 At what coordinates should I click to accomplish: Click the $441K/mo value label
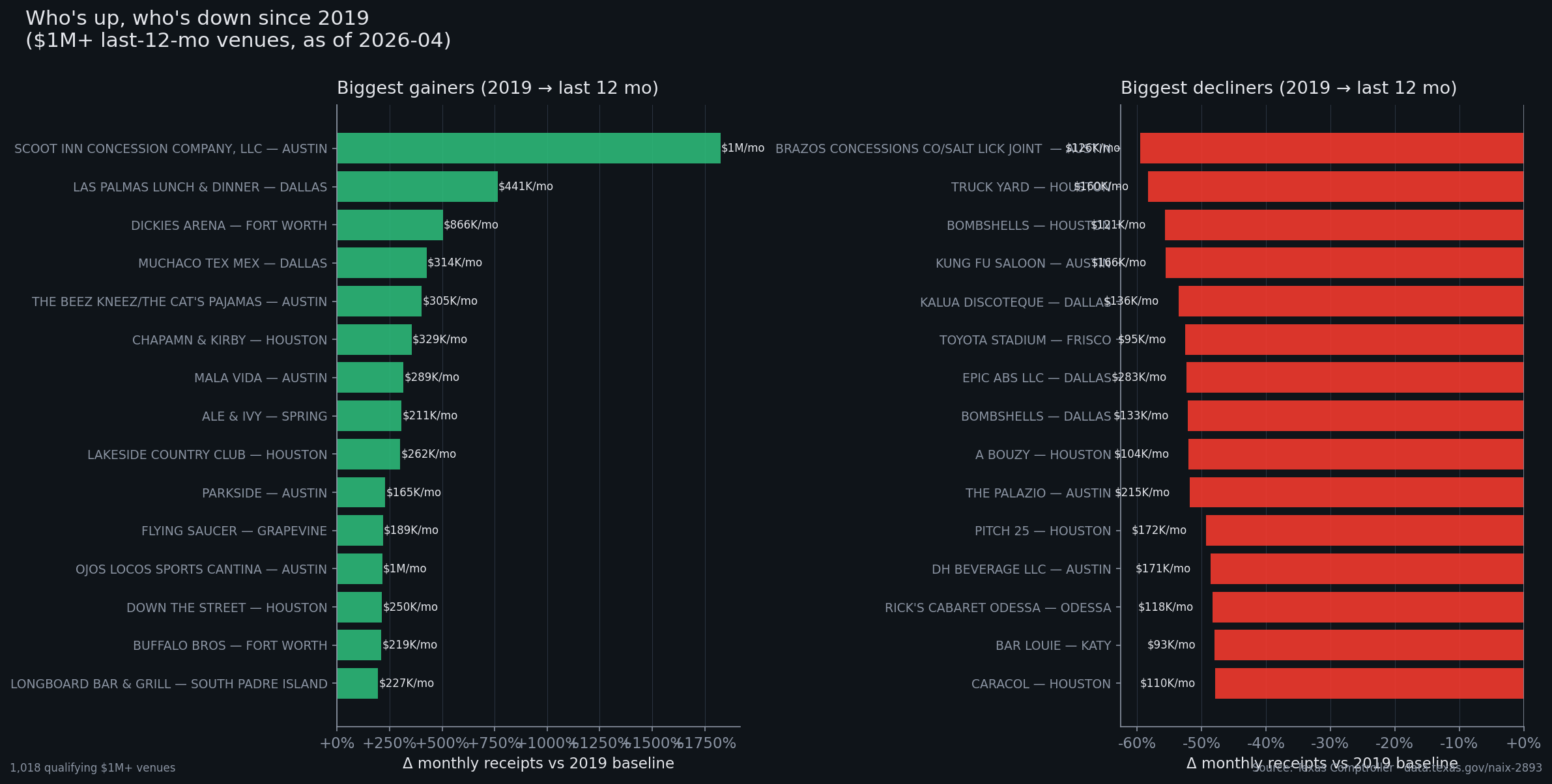click(x=525, y=187)
